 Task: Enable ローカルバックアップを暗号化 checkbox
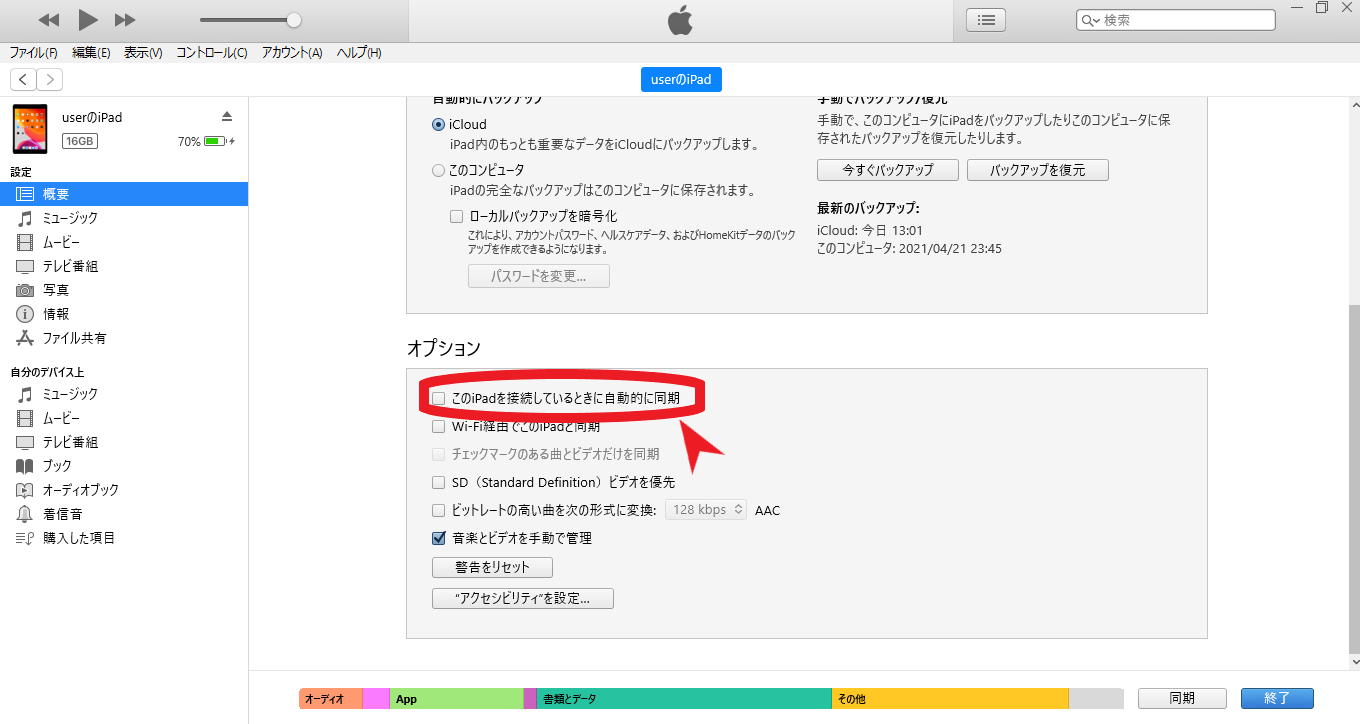click(456, 216)
